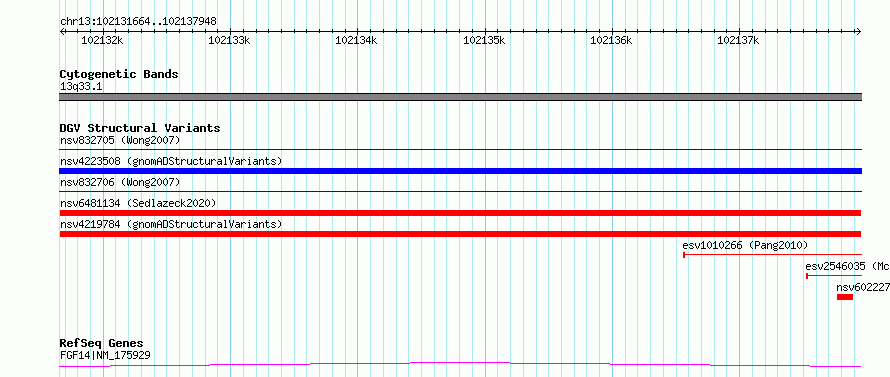This screenshot has width=890, height=377.
Task: Click the 102135k ruler tick label
Action: coord(484,40)
